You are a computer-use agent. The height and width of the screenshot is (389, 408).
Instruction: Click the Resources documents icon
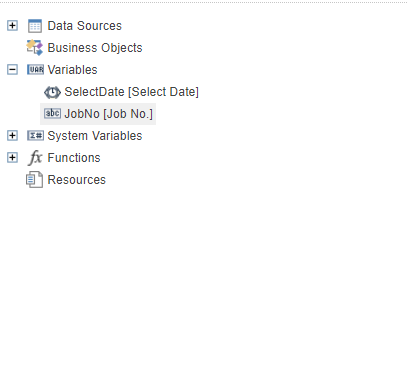(x=35, y=180)
